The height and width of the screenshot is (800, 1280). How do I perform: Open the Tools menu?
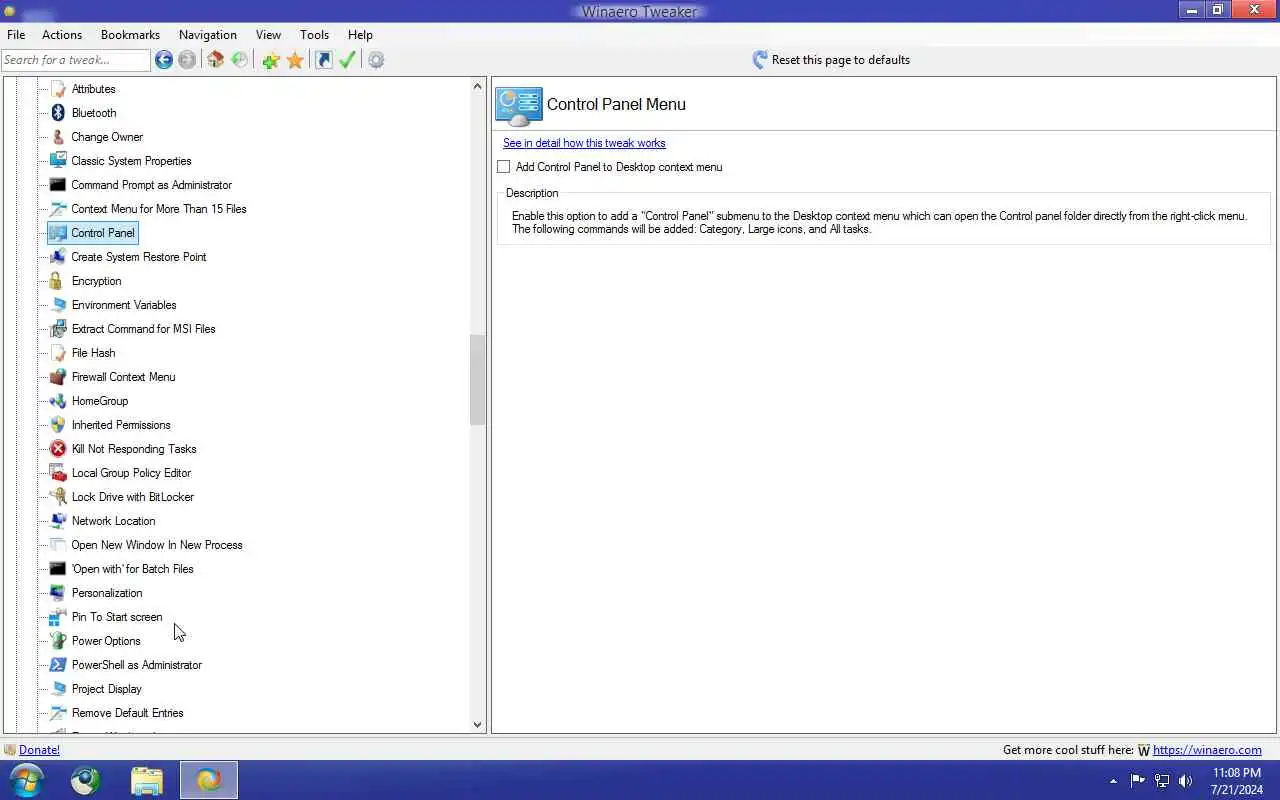tap(314, 34)
